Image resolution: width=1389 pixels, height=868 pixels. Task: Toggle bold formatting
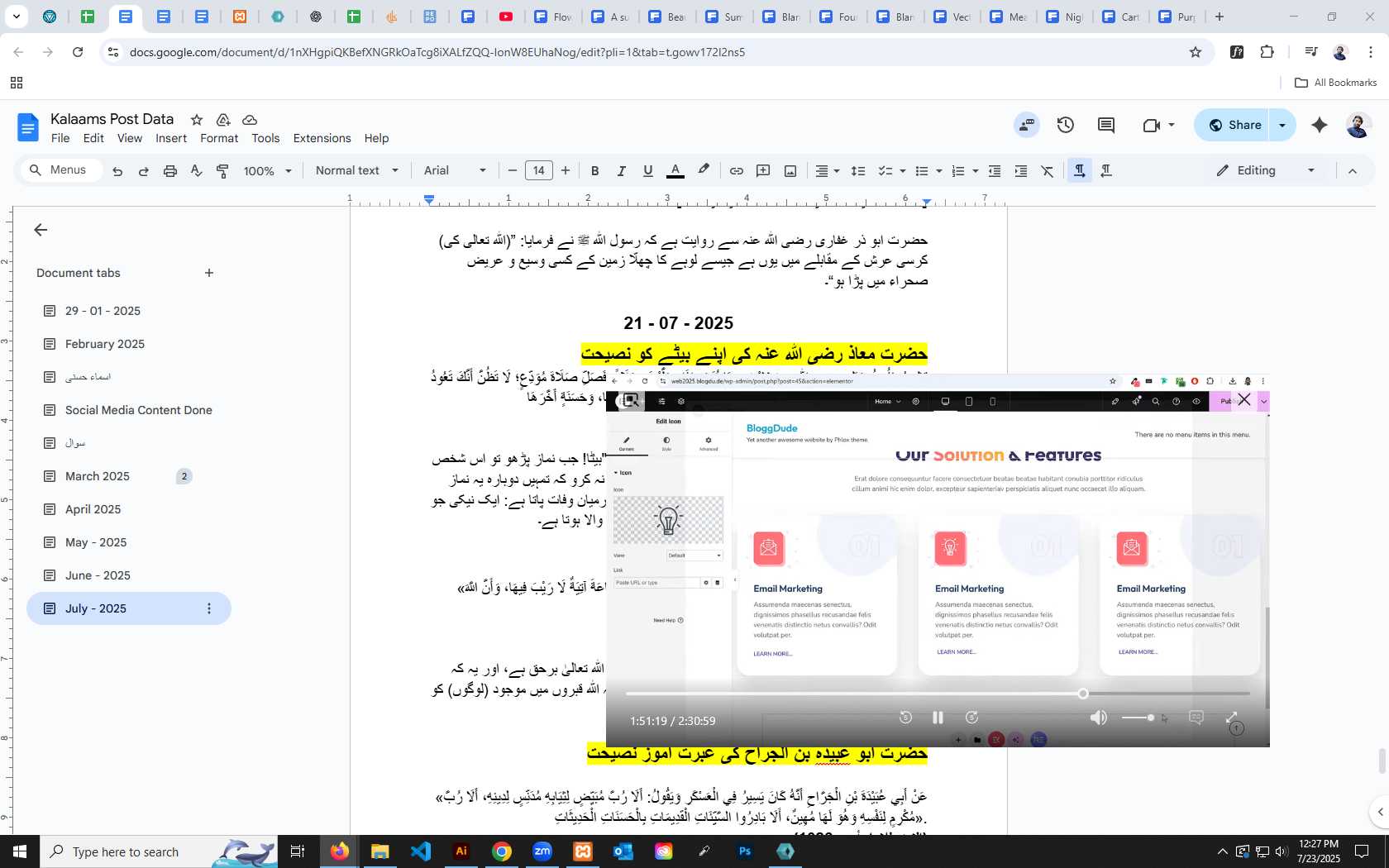pos(594,171)
